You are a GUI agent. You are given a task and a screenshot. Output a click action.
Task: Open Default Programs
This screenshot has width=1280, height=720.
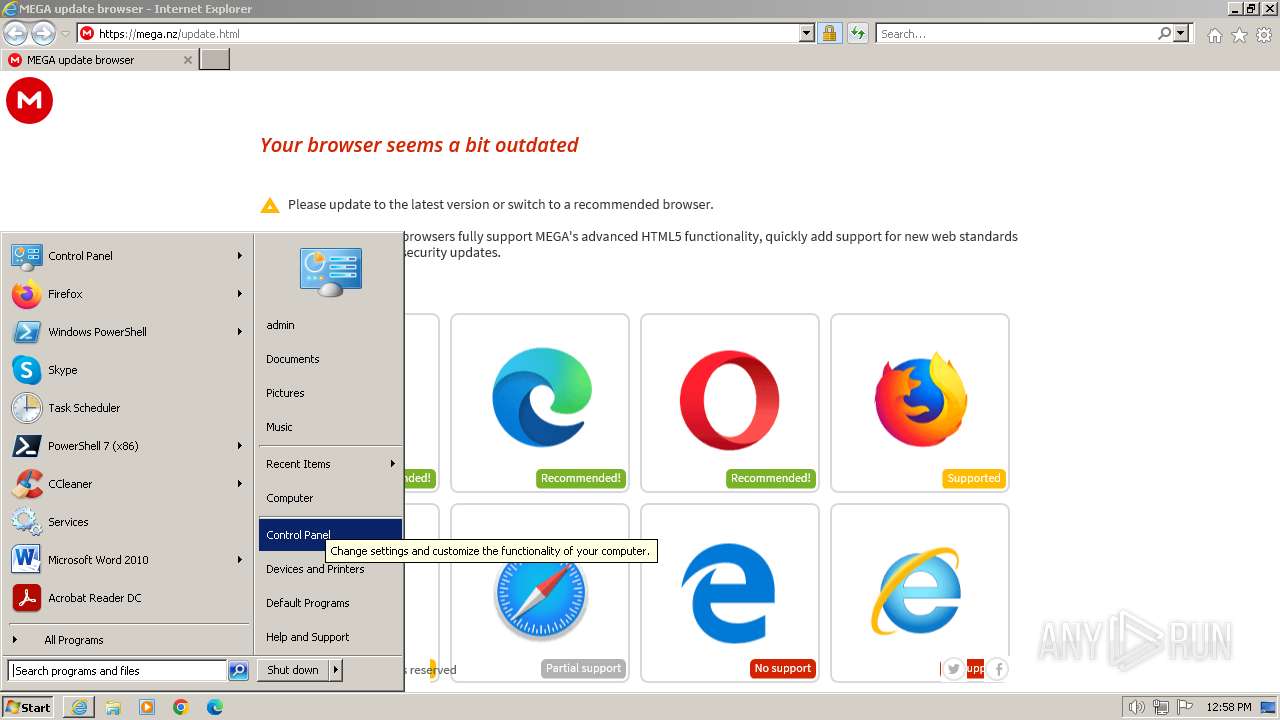(x=330, y=603)
